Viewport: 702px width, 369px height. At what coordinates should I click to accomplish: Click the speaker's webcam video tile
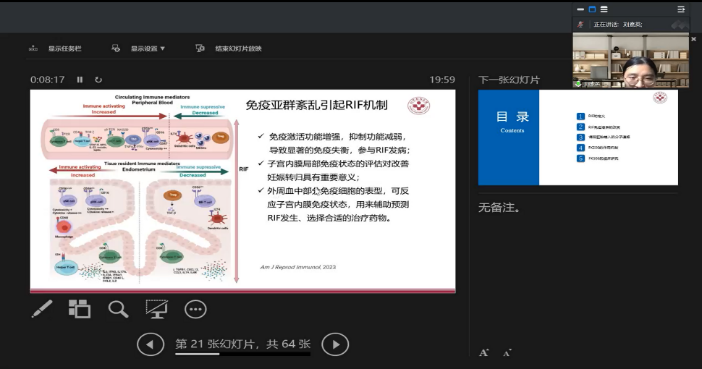point(631,60)
